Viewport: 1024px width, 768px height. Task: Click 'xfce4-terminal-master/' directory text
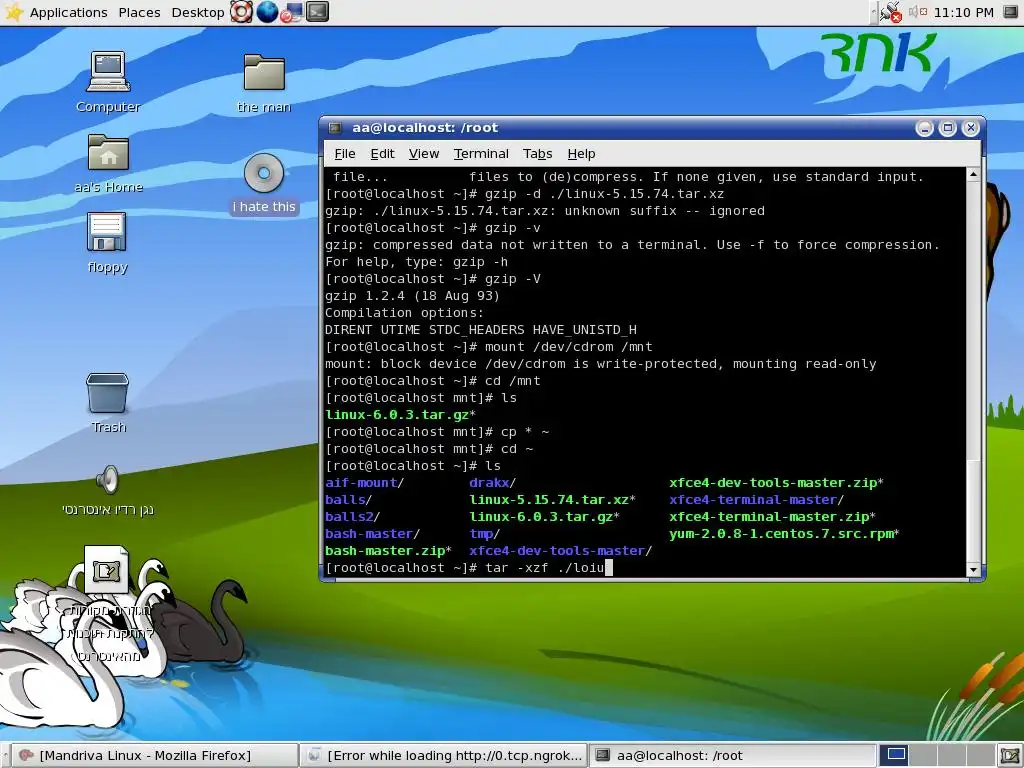[x=756, y=500]
